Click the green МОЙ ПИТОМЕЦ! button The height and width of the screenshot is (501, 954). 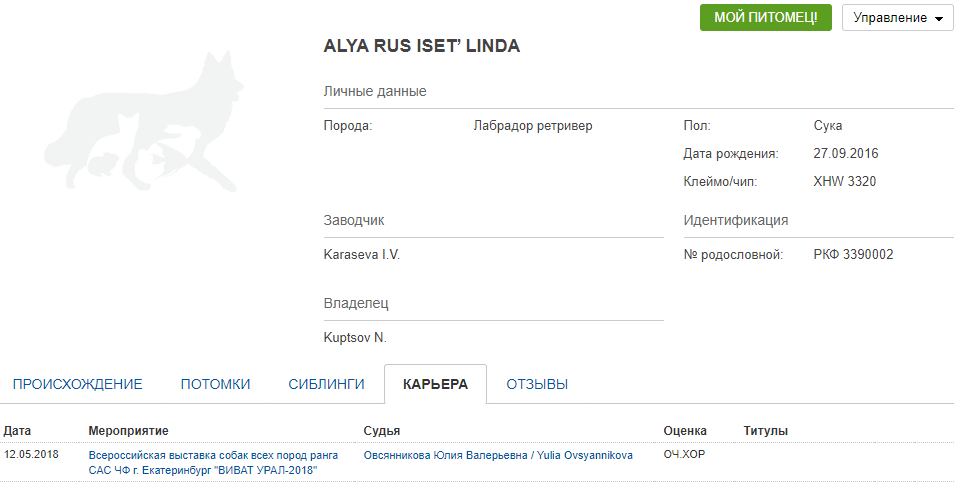(766, 18)
